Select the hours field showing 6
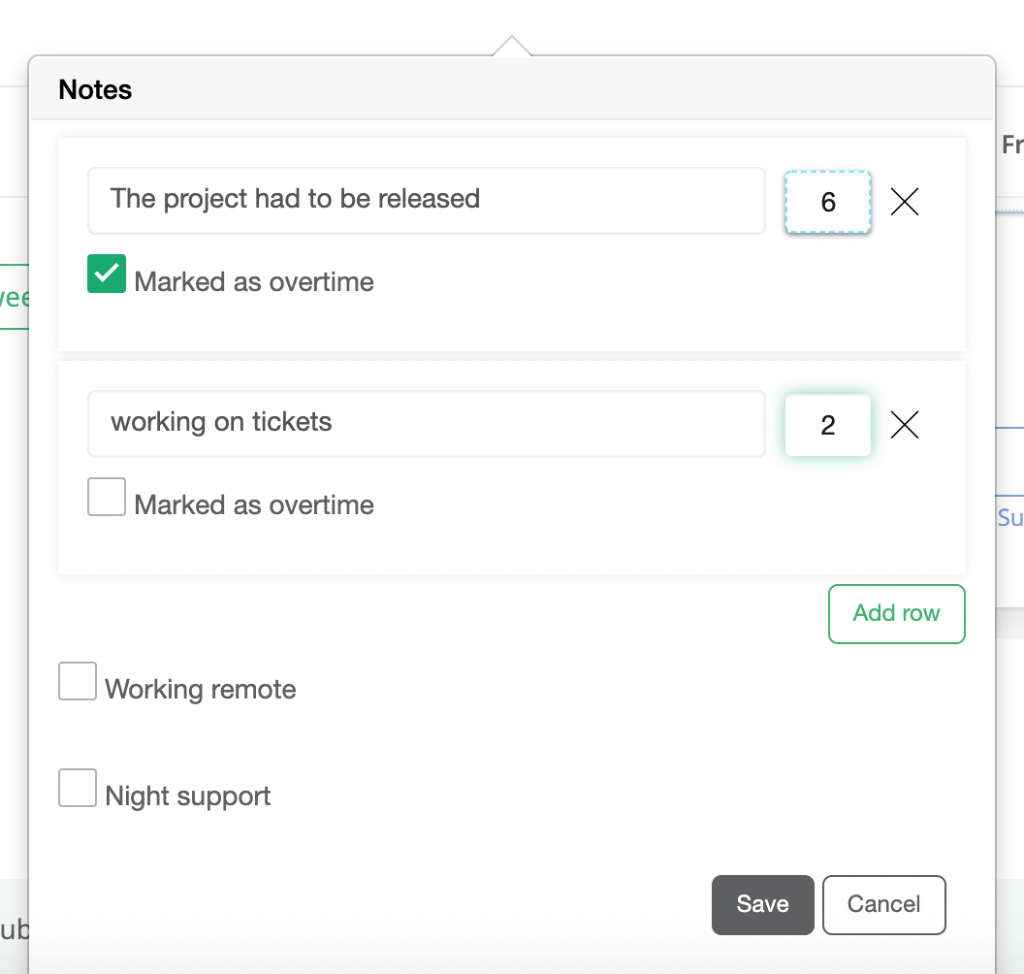The image size is (1024, 974). coord(828,201)
